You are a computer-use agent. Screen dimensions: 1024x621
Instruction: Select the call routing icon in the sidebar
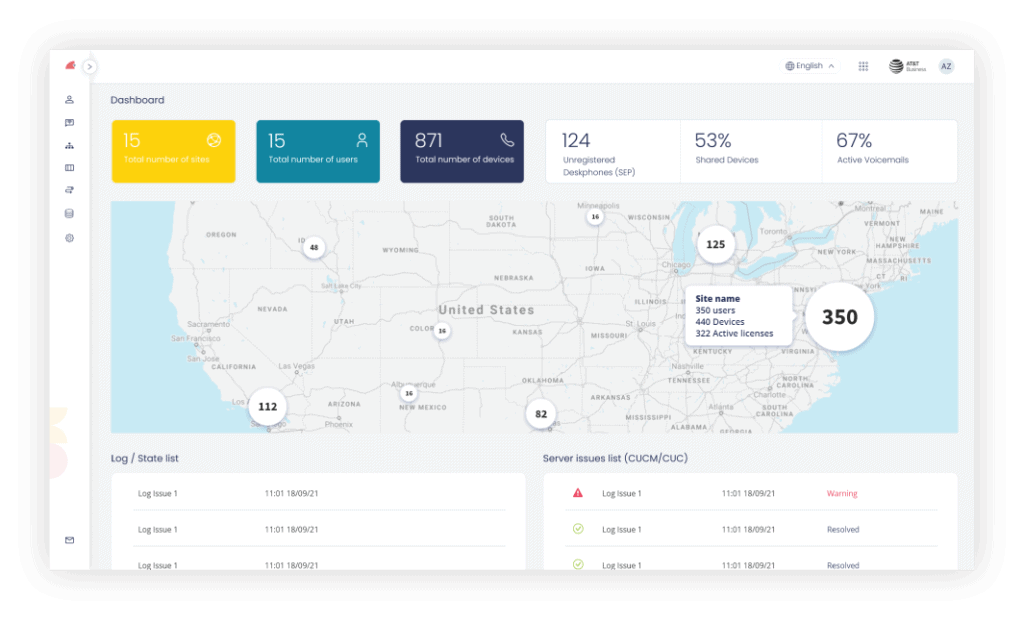(x=69, y=189)
